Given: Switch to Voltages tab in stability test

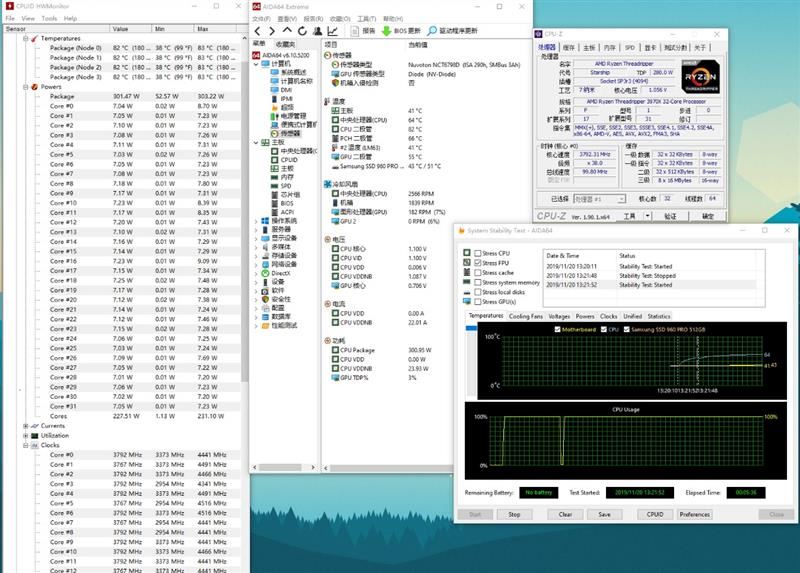Looking at the screenshot, I should pos(559,316).
